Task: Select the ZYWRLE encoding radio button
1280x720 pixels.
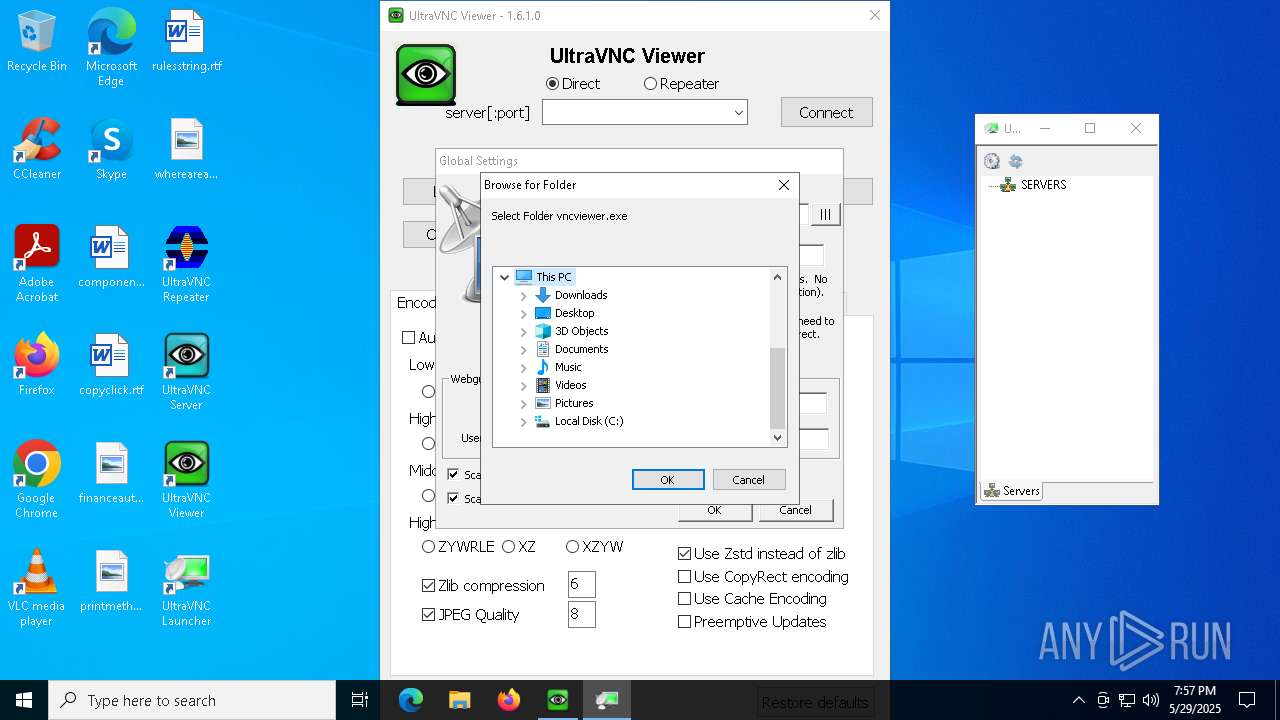Action: point(428,546)
